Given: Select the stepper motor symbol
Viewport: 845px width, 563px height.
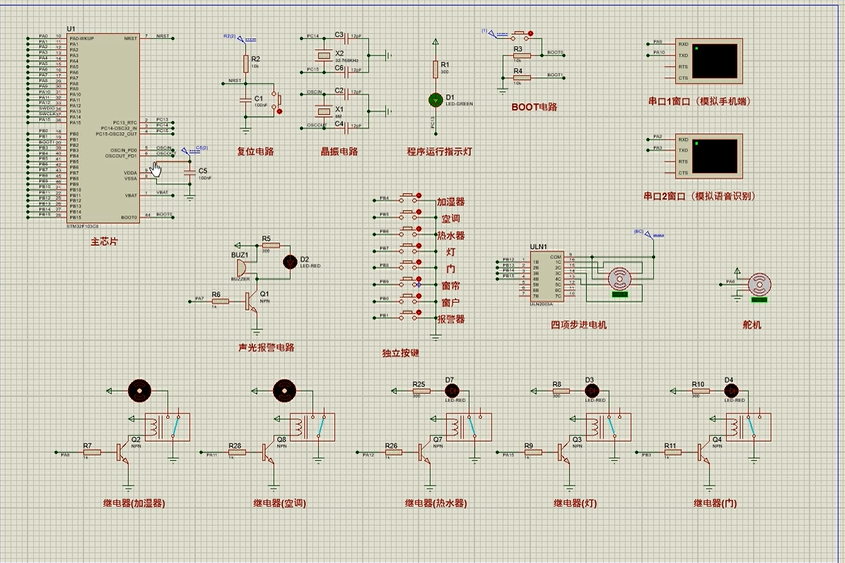Looking at the screenshot, I should point(620,281).
